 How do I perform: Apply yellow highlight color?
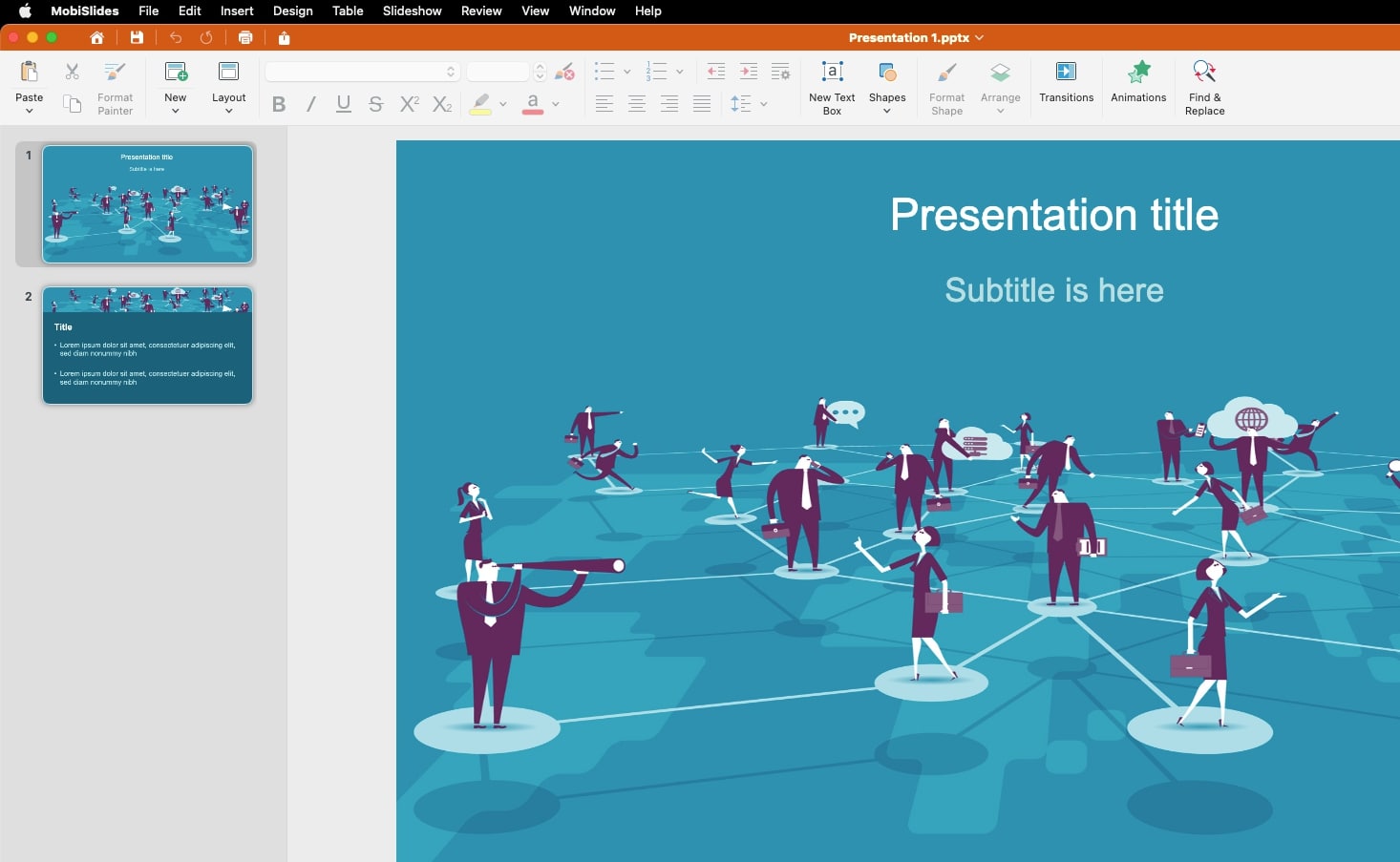coord(480,104)
